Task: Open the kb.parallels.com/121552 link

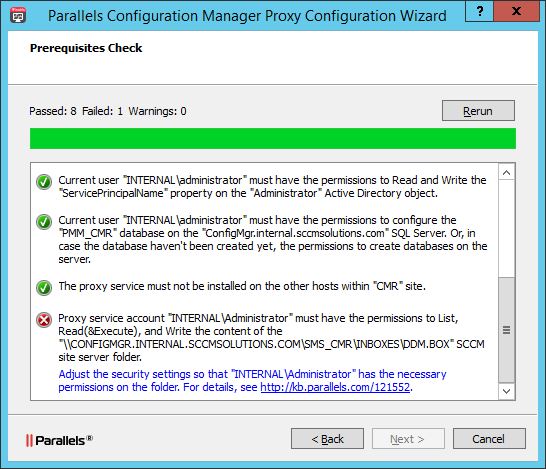Action: coord(335,387)
